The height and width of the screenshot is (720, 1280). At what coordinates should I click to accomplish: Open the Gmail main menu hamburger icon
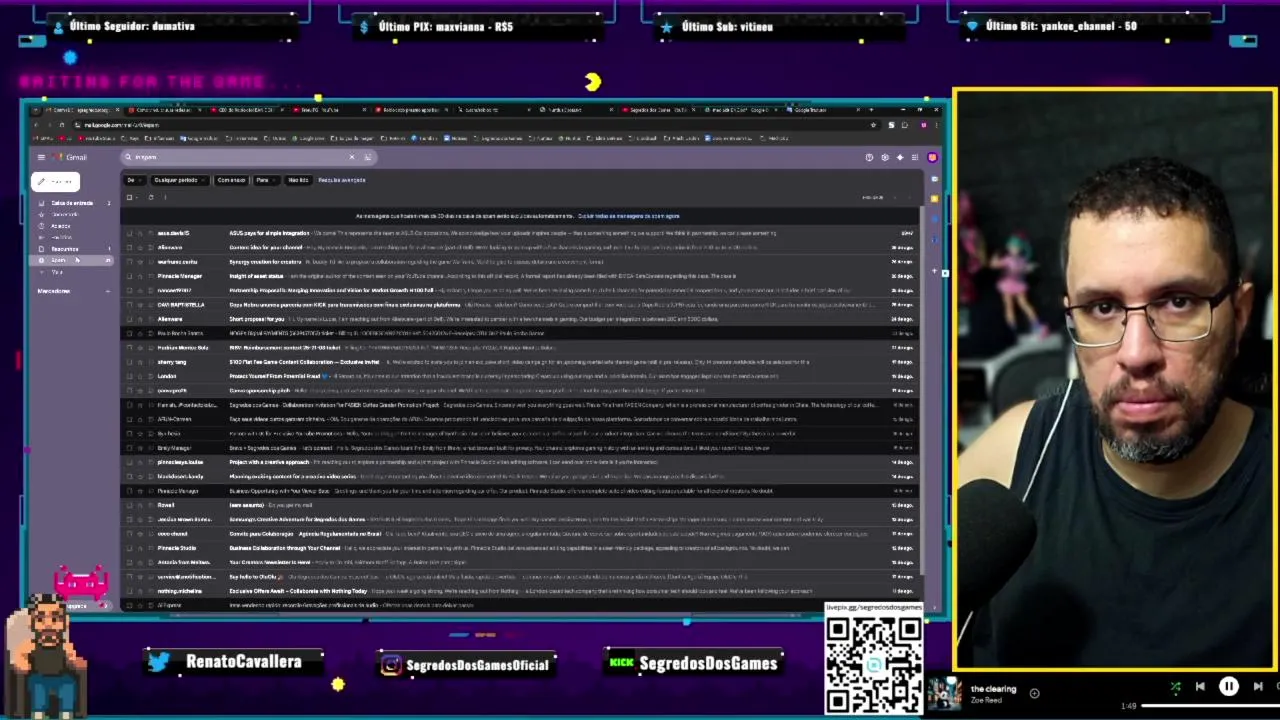pyautogui.click(x=41, y=157)
